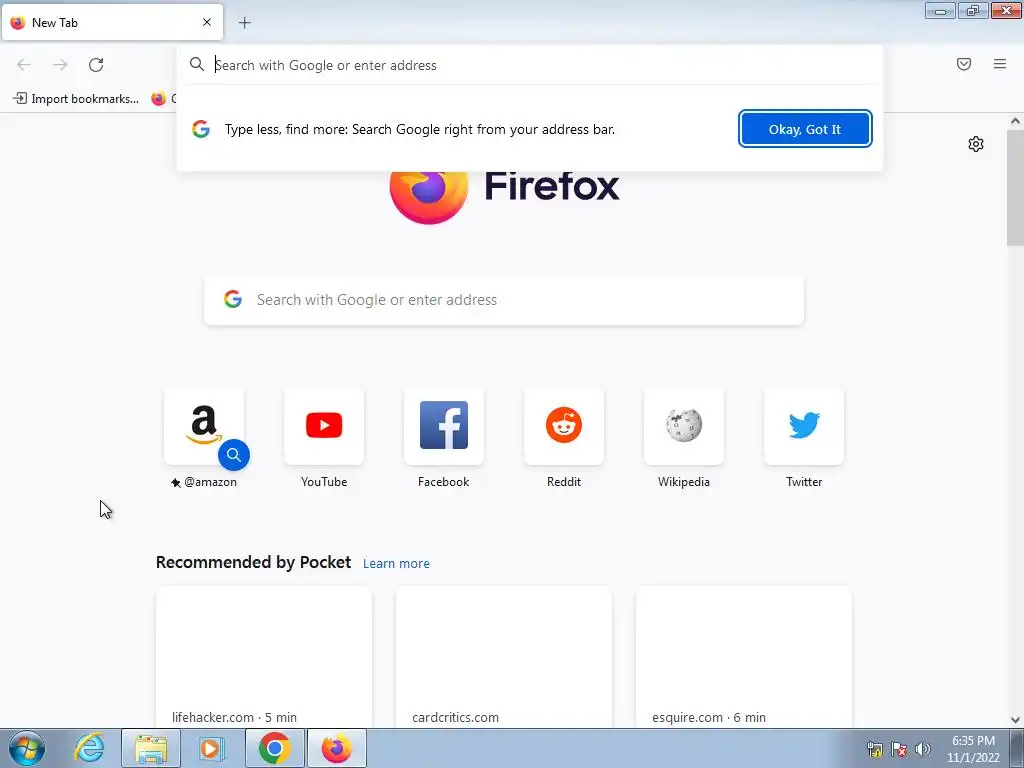The width and height of the screenshot is (1024, 768).
Task: Click the scrollbar down arrow
Action: pyautogui.click(x=1015, y=720)
